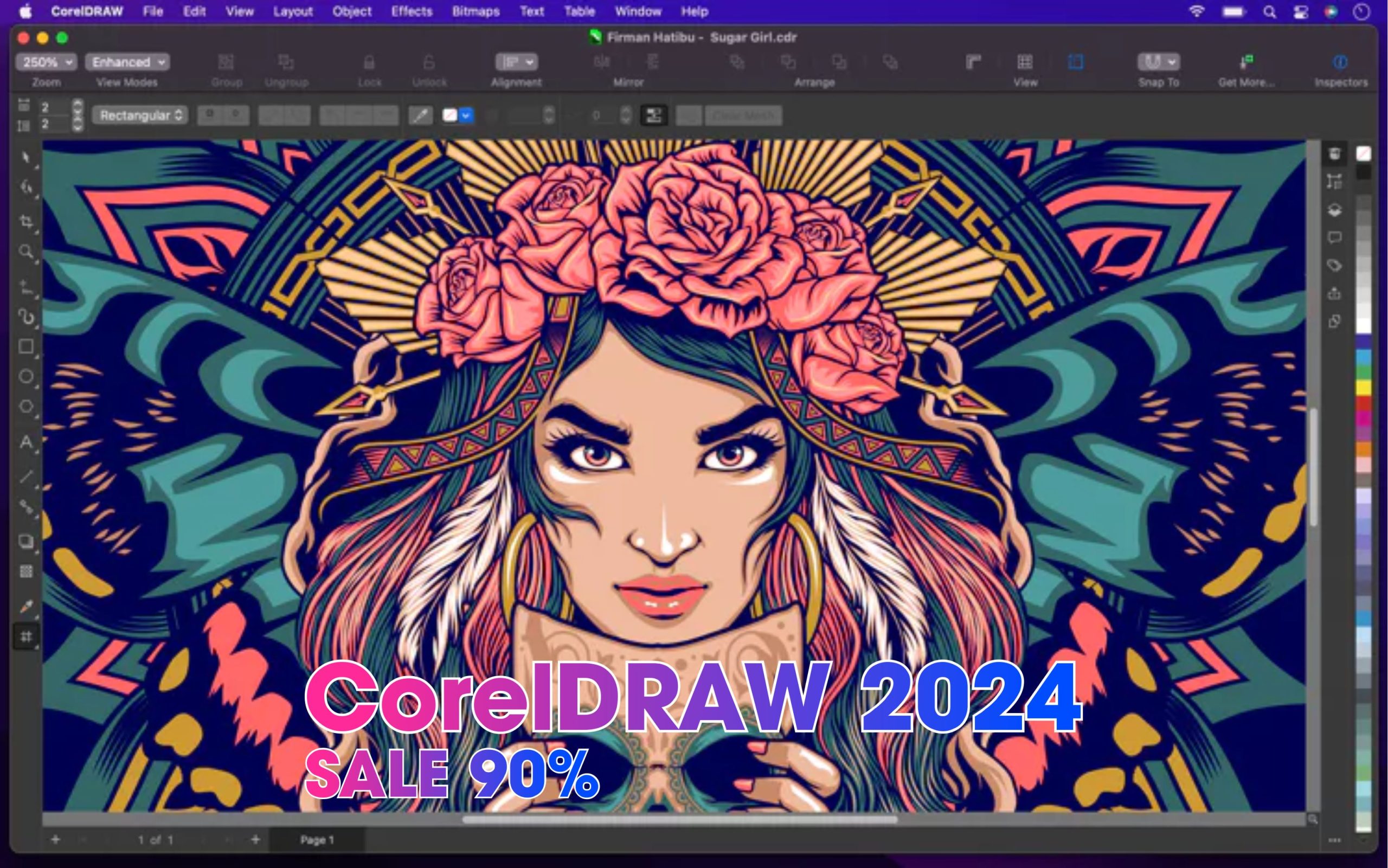Image resolution: width=1388 pixels, height=868 pixels.
Task: Click the Get More toolbar icon
Action: [1246, 61]
